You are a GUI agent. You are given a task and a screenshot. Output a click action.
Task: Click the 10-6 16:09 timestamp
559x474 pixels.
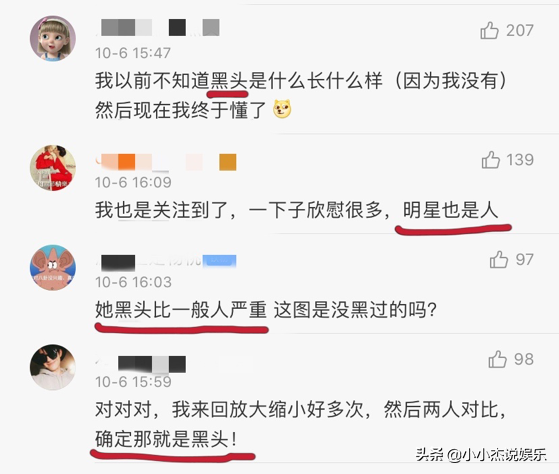click(x=133, y=182)
